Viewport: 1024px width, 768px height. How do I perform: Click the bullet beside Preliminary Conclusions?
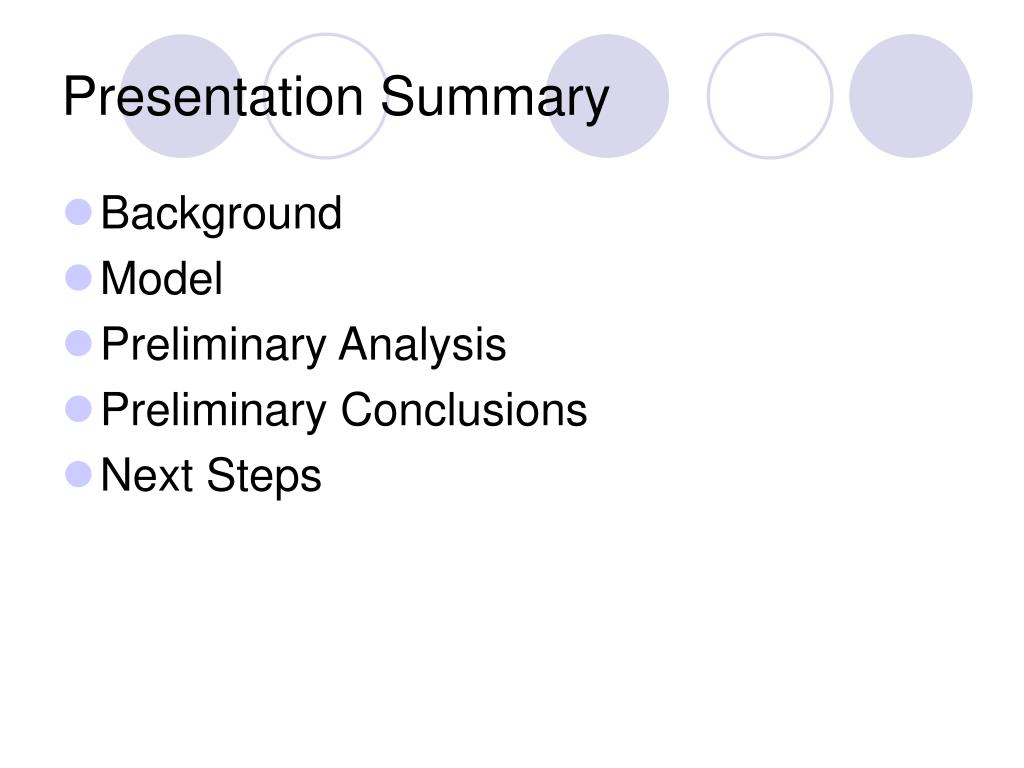coord(78,409)
